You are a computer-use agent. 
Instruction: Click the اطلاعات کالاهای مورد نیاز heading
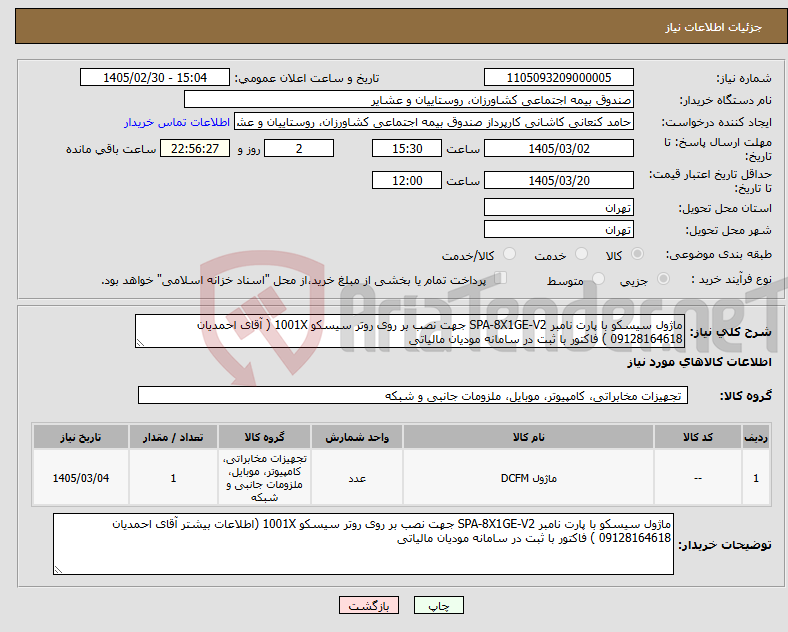[699, 362]
